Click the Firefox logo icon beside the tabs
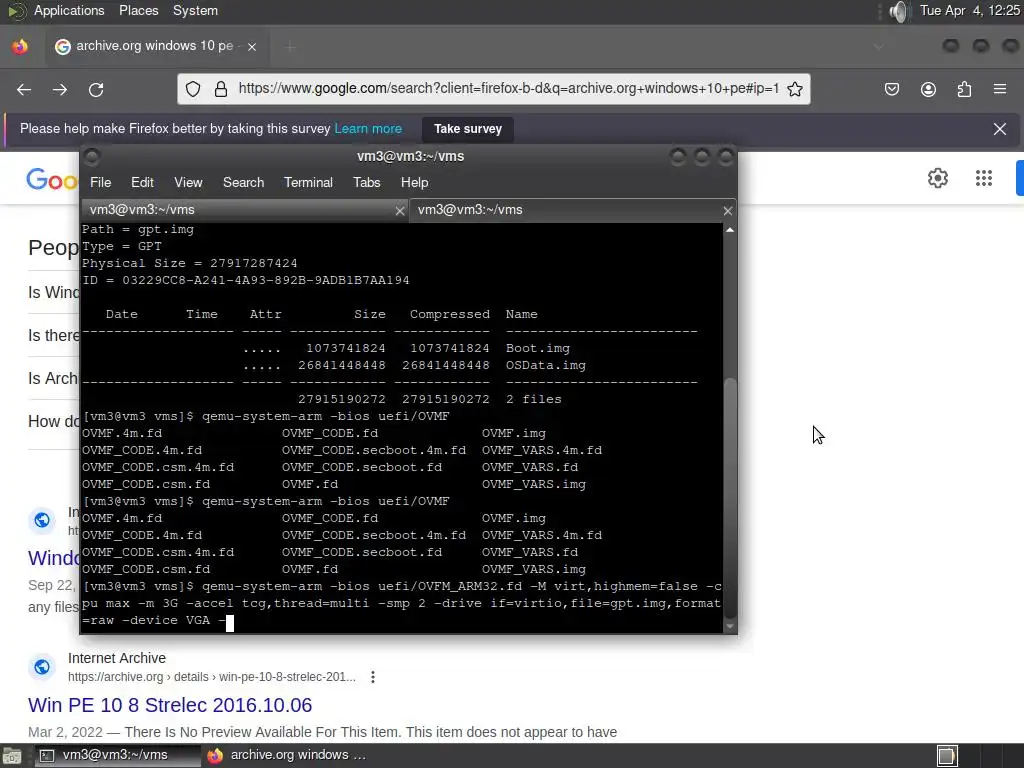 click(x=20, y=46)
